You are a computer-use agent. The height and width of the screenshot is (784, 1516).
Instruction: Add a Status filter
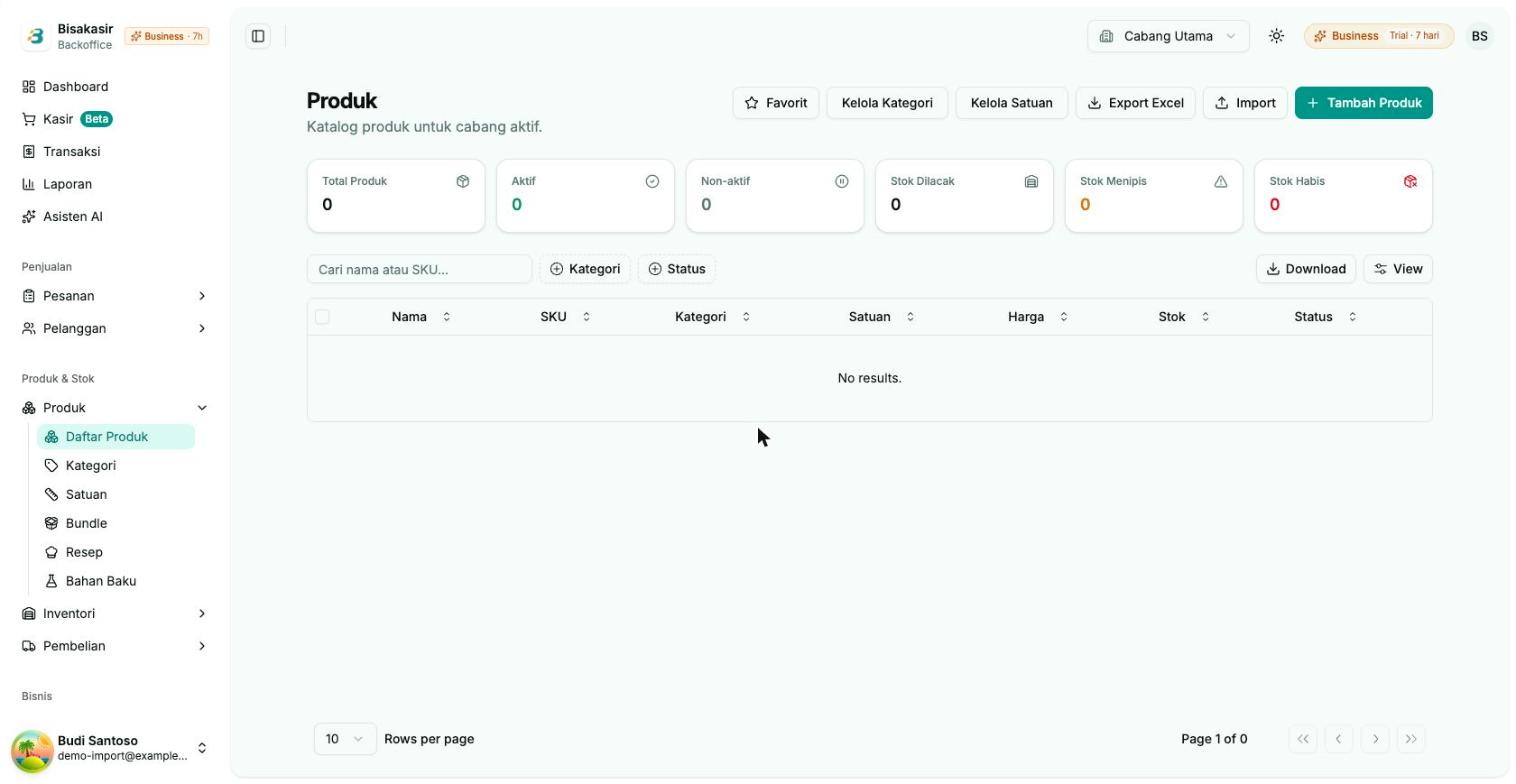pos(677,269)
